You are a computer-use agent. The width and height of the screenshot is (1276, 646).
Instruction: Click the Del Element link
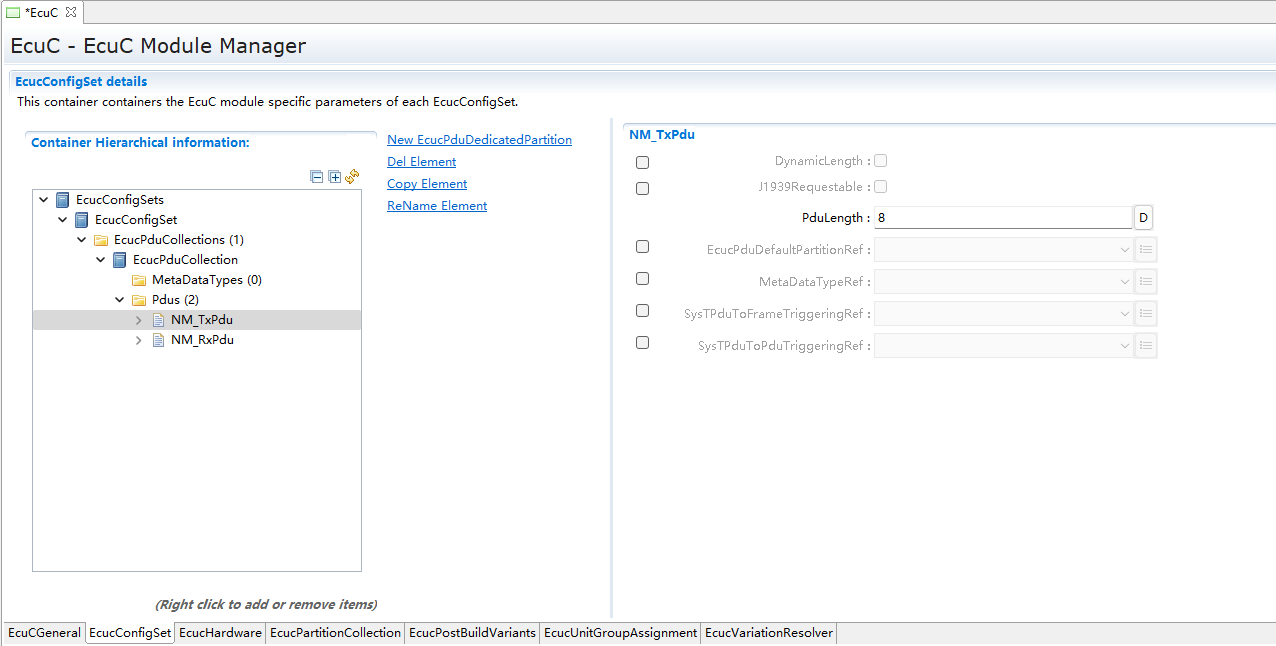(421, 162)
